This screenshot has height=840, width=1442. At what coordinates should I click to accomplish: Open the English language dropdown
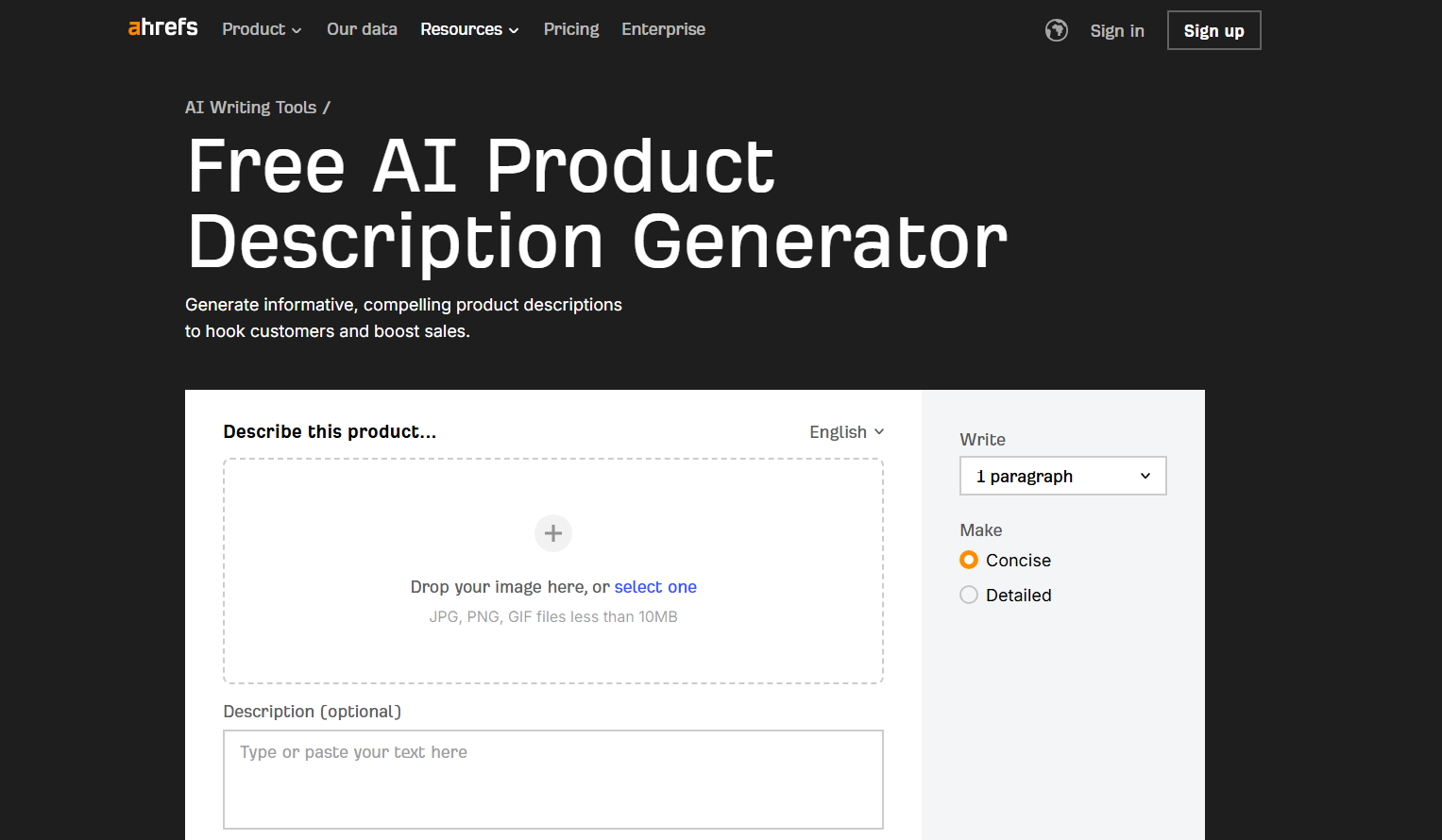click(x=847, y=431)
